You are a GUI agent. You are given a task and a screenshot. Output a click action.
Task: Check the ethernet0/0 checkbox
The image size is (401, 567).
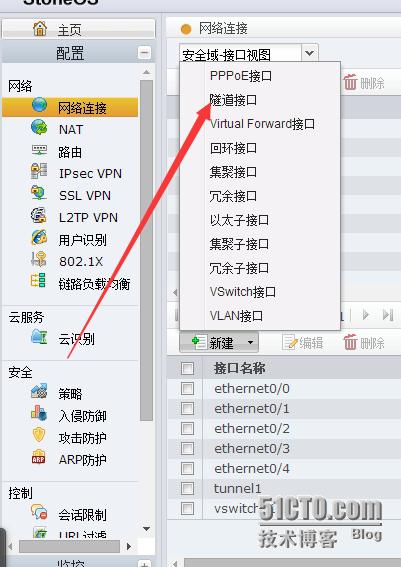(x=187, y=389)
